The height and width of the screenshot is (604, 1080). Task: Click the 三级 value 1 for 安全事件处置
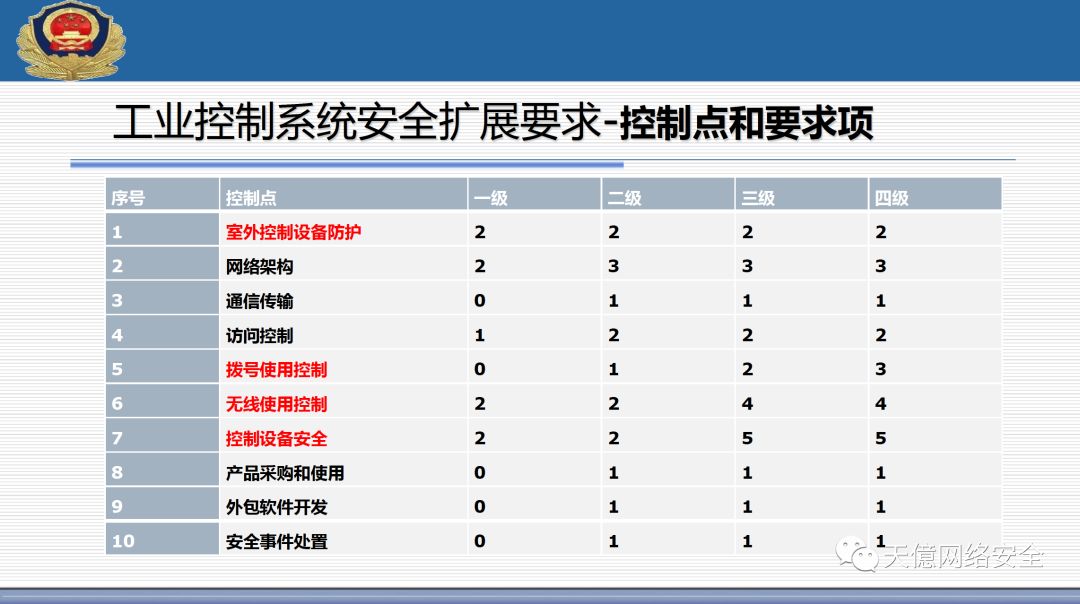point(747,541)
